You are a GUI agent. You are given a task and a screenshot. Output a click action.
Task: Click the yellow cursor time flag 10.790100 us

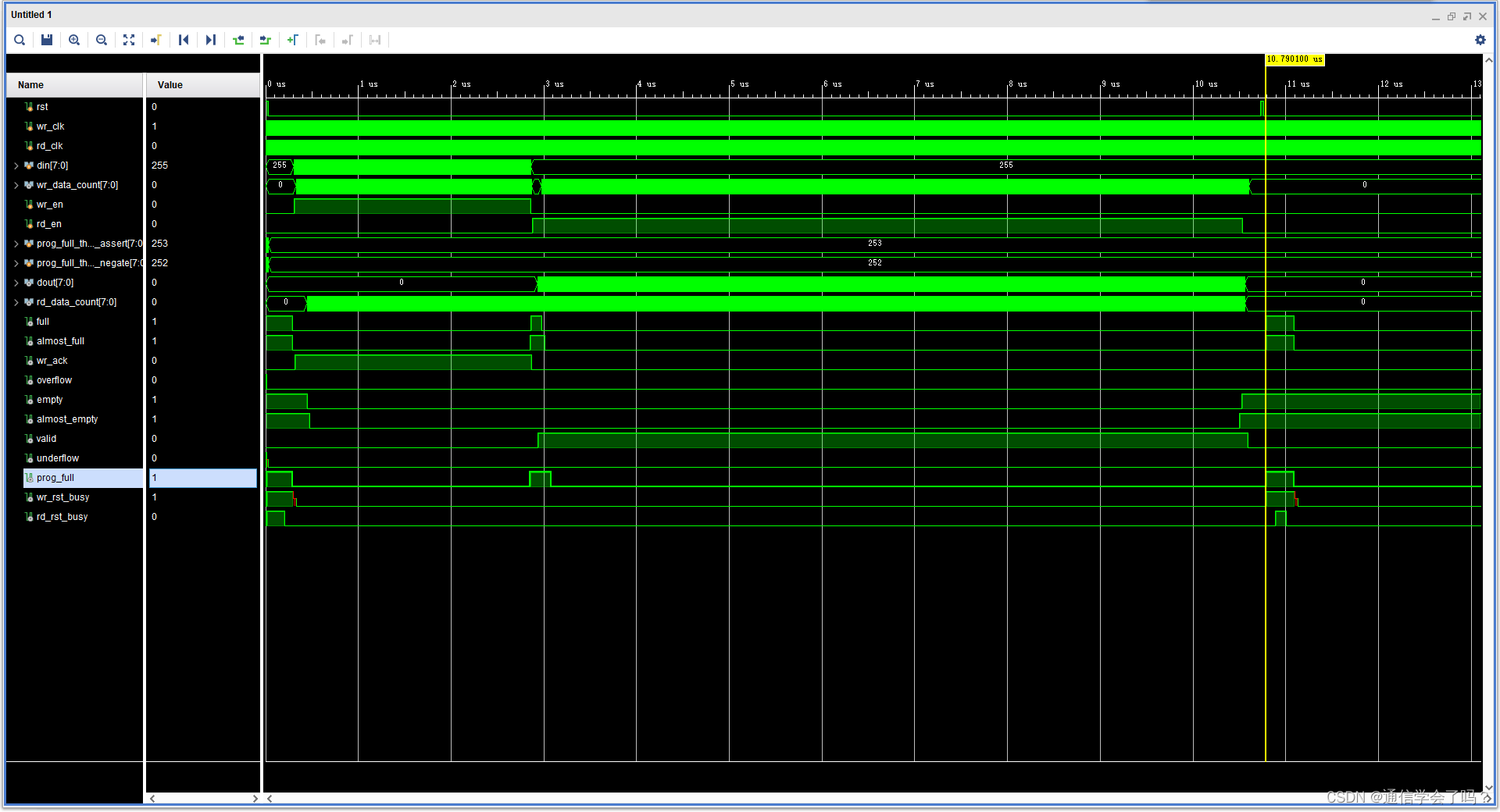point(1295,59)
